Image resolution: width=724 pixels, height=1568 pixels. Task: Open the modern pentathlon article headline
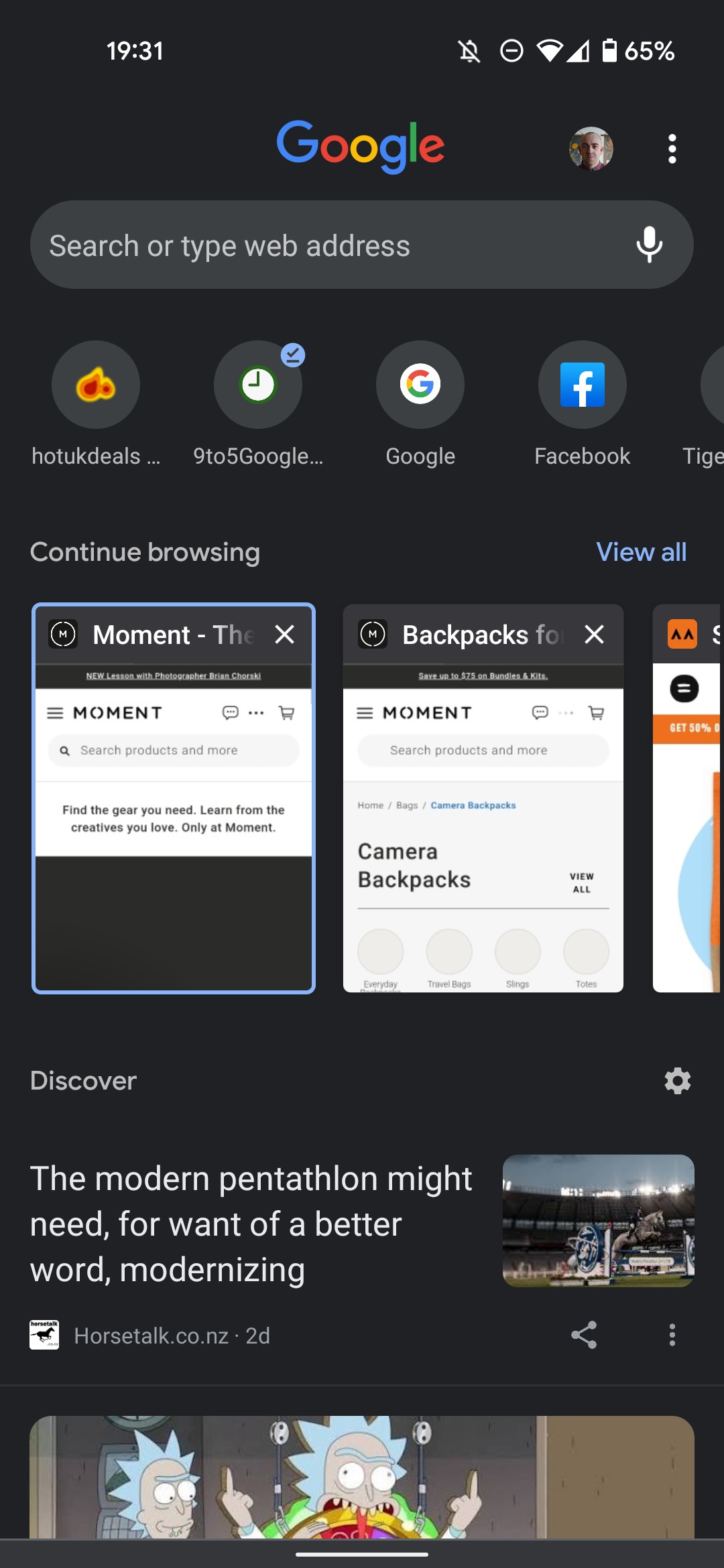251,1224
